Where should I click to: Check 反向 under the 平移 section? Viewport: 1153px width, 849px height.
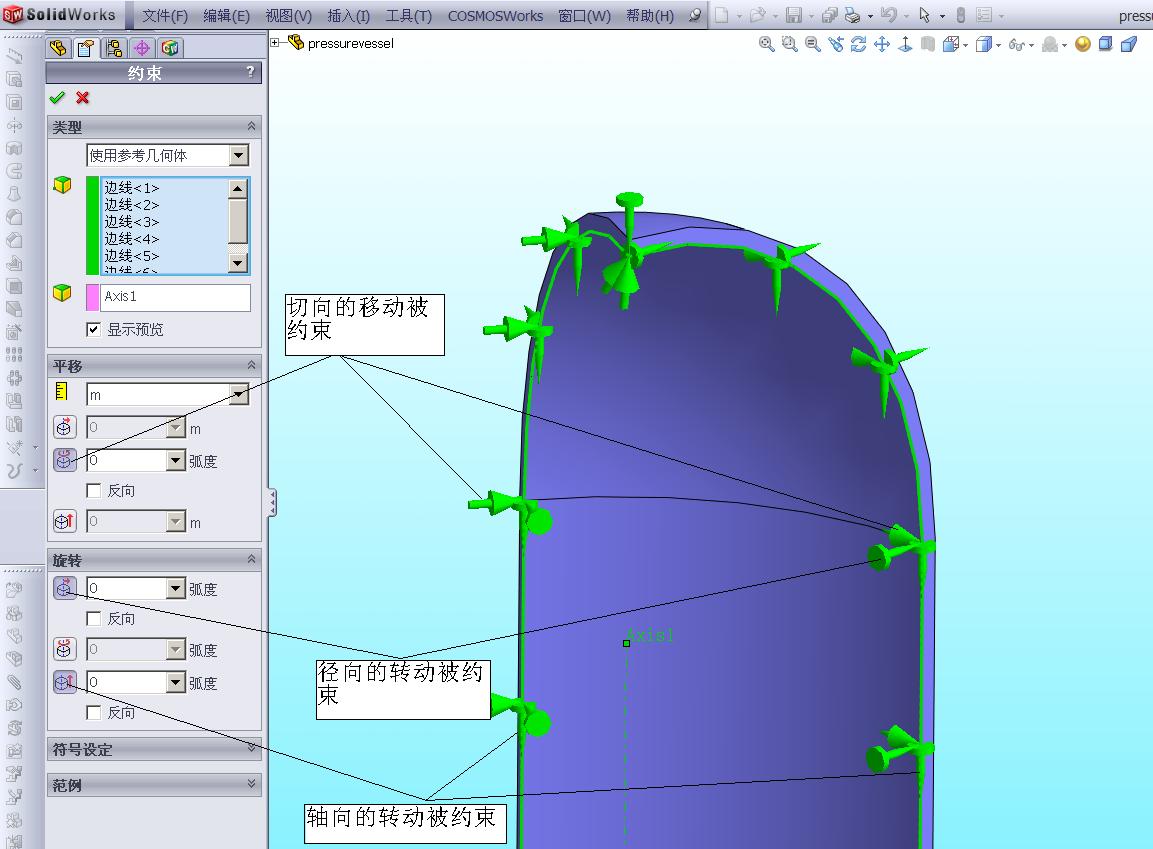(93, 490)
